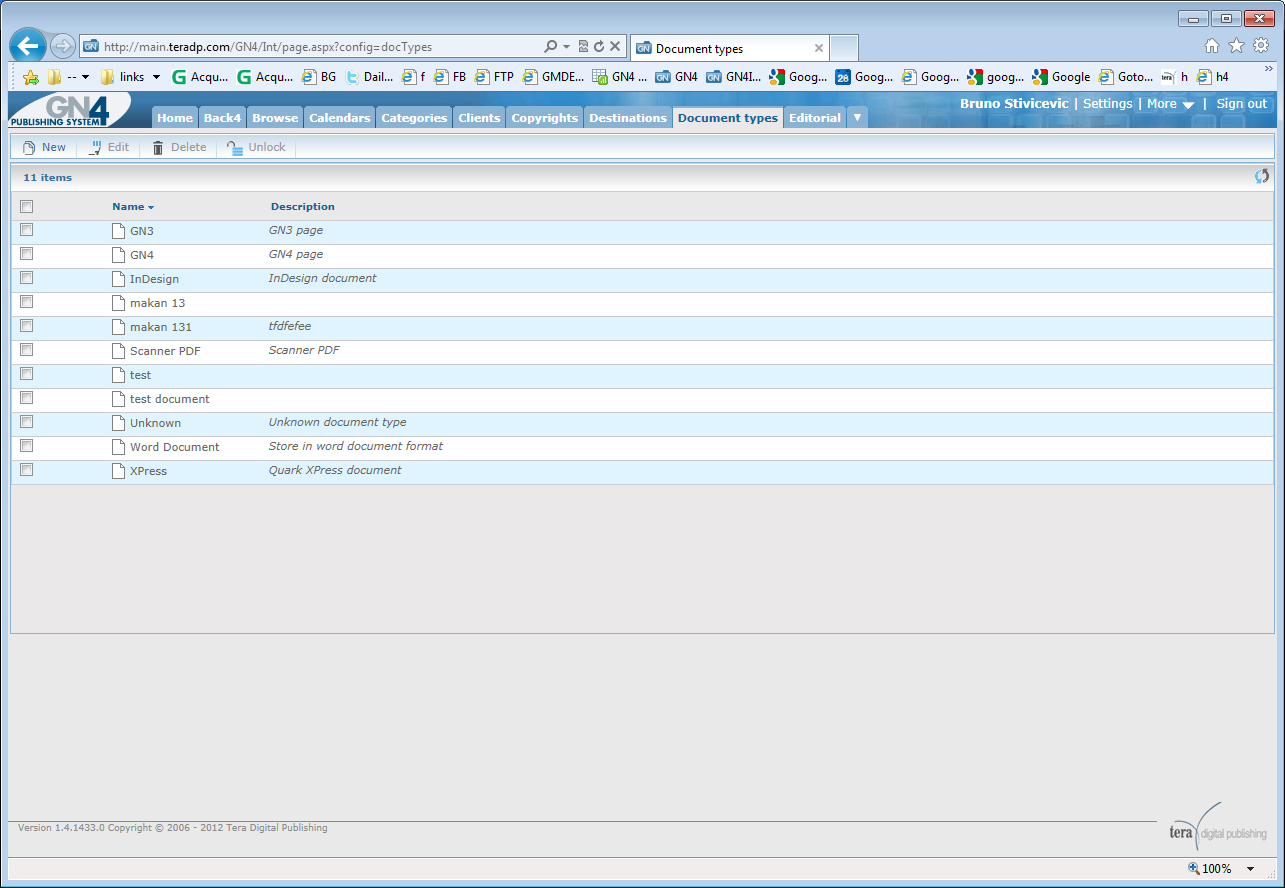Click the browser home icon
This screenshot has width=1285, height=888.
(1212, 46)
